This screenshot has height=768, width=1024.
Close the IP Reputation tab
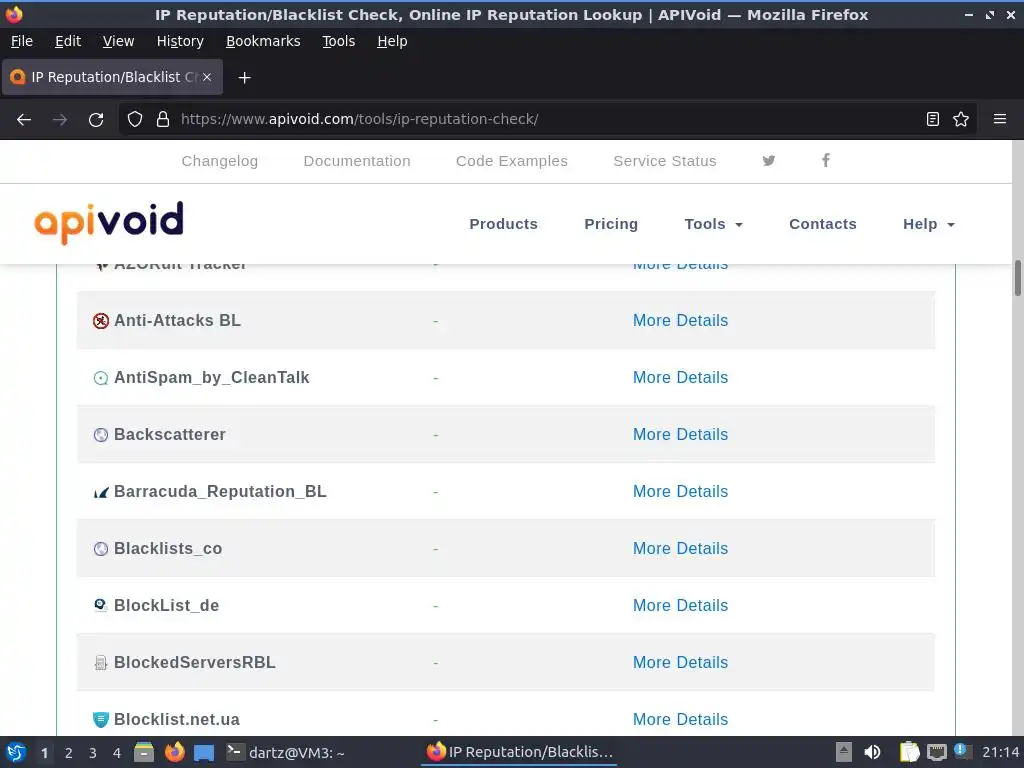coord(206,77)
